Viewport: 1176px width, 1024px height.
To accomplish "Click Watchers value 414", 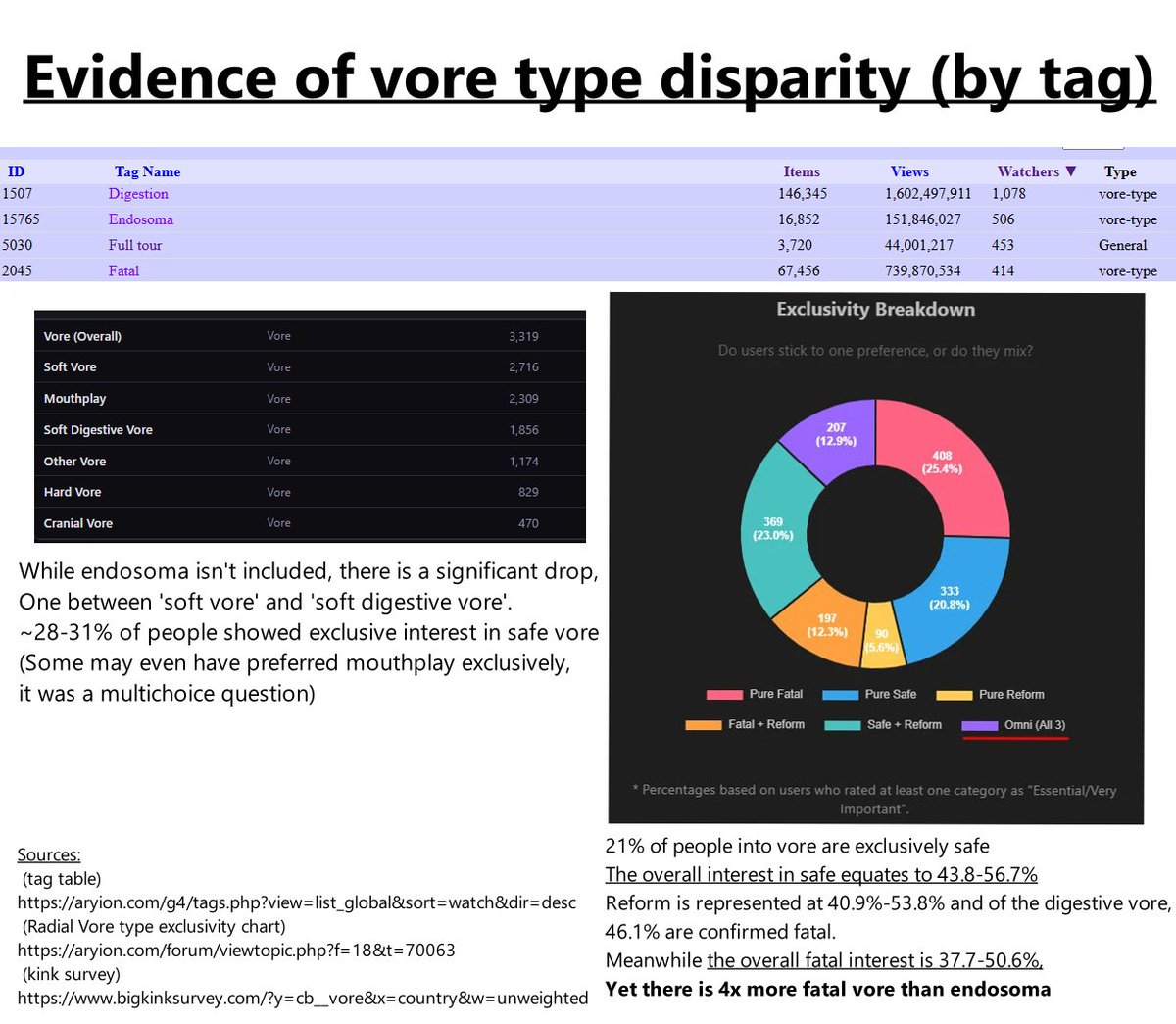I will [x=1003, y=270].
